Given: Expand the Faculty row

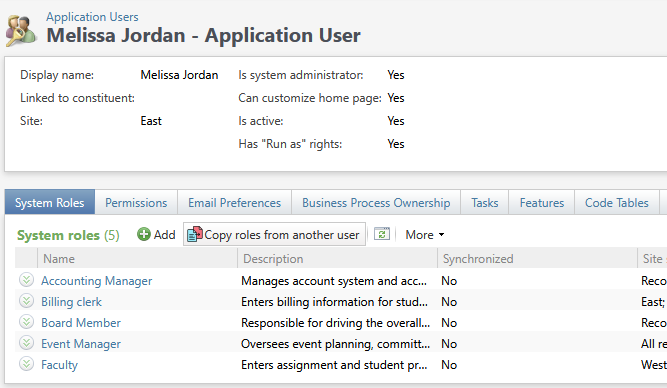Looking at the screenshot, I should 26,364.
